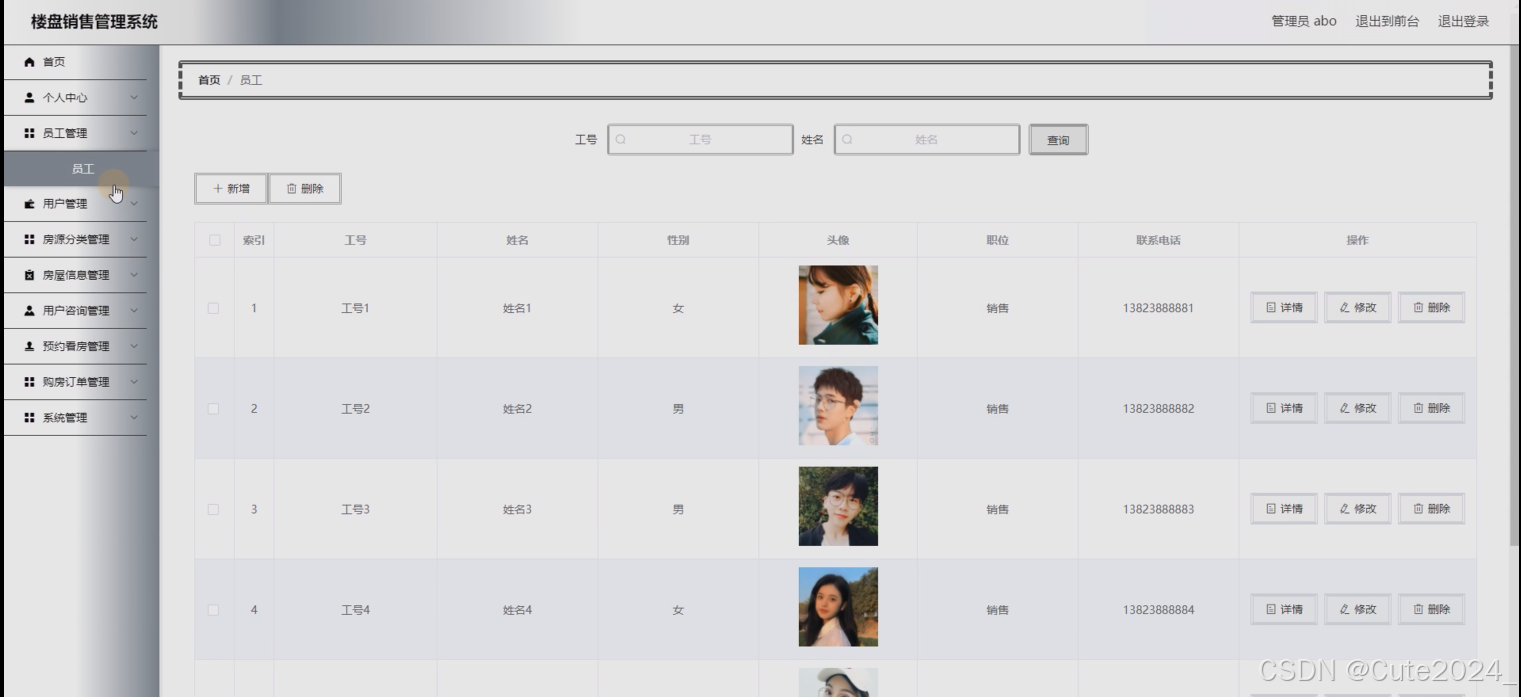Click the grid icon next to 购房订单管理
This screenshot has height=697, width=1521.
tap(30, 382)
